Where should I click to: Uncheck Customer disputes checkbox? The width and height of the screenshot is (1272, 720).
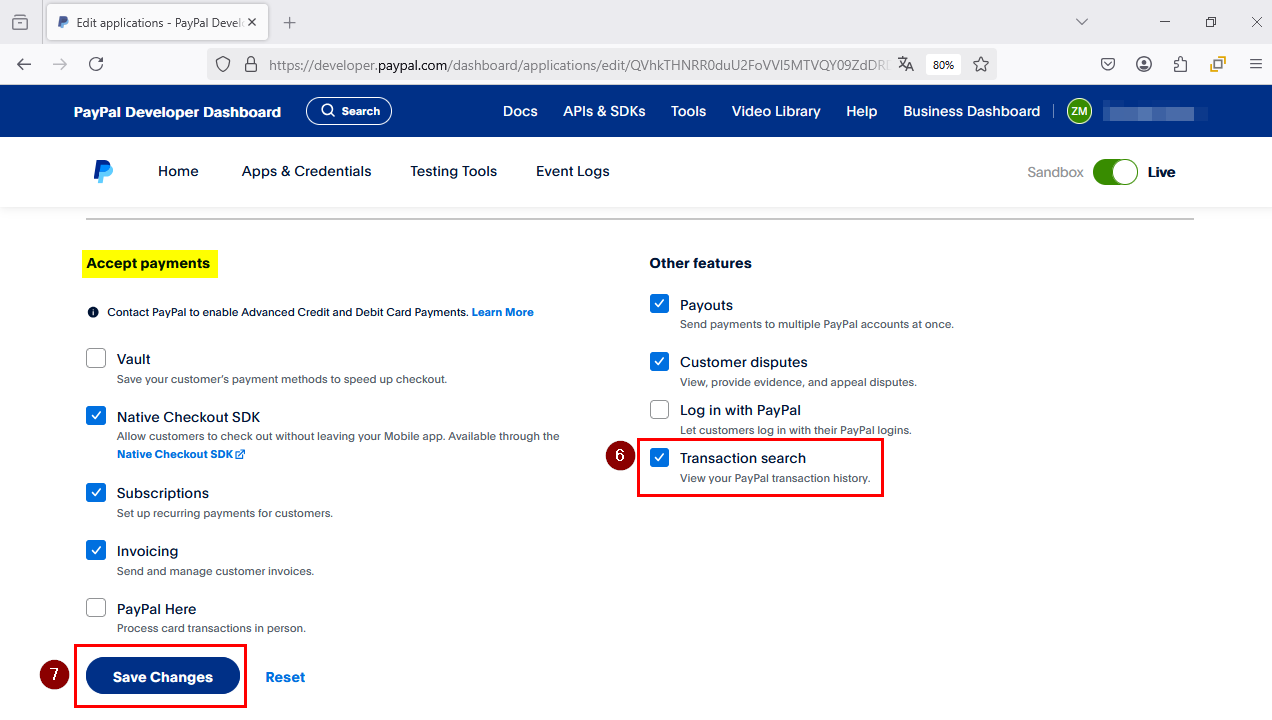pyautogui.click(x=659, y=361)
